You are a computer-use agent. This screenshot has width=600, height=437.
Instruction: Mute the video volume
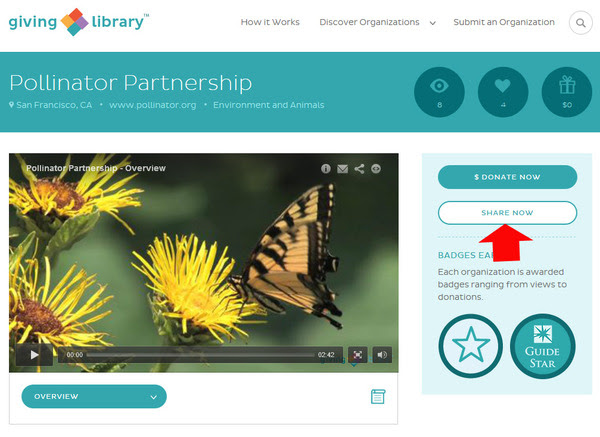[x=382, y=355]
